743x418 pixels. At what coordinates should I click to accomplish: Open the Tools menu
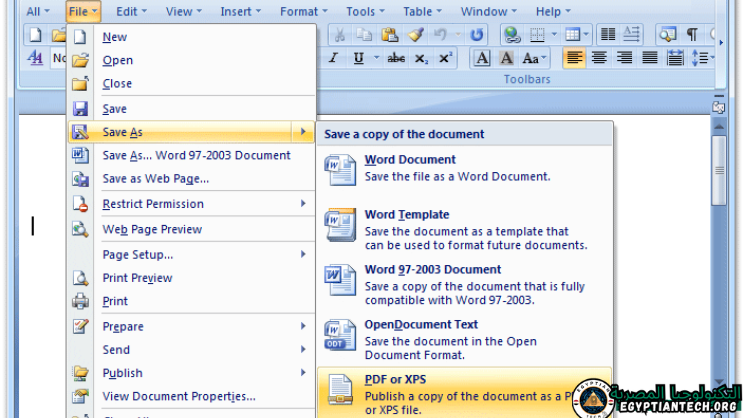click(365, 11)
